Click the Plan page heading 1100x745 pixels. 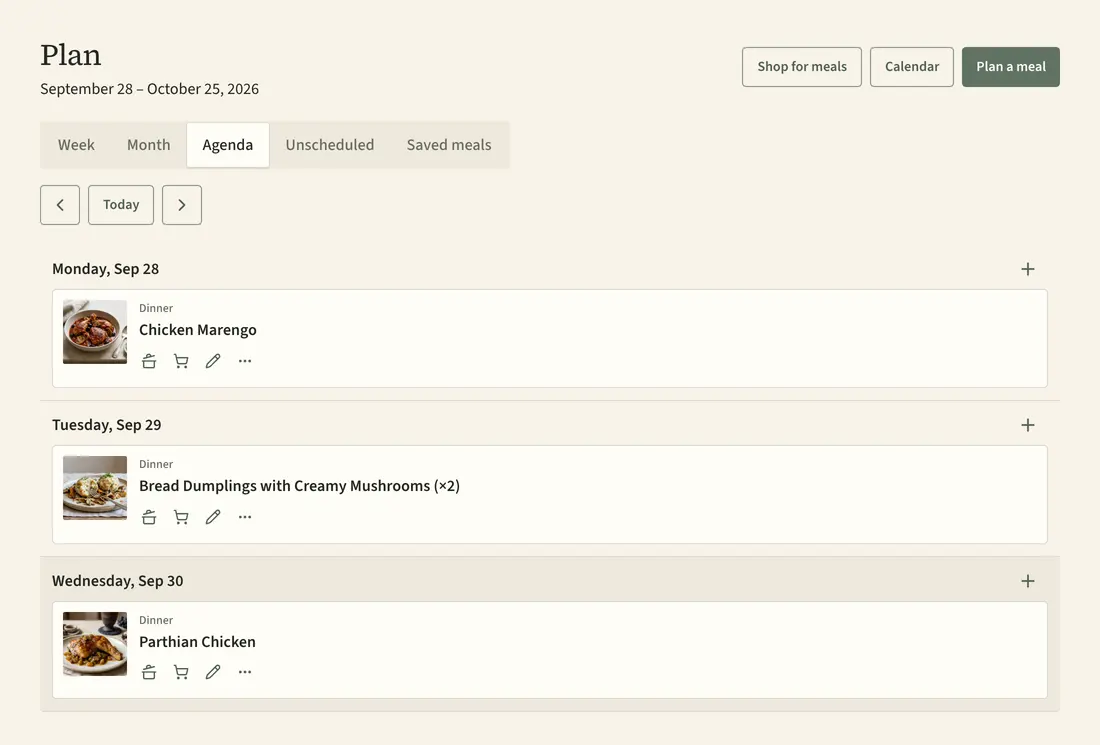(70, 55)
